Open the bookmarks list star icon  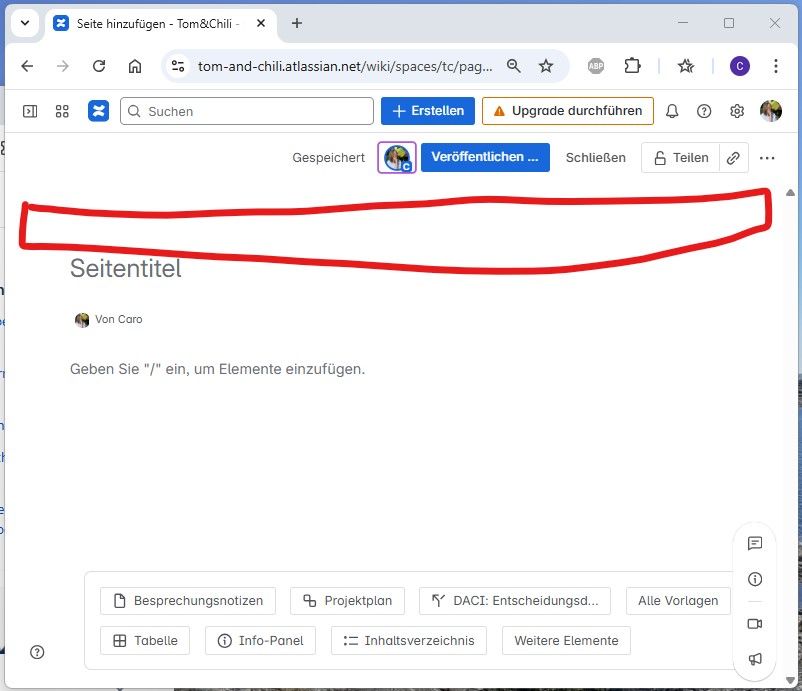(x=685, y=66)
